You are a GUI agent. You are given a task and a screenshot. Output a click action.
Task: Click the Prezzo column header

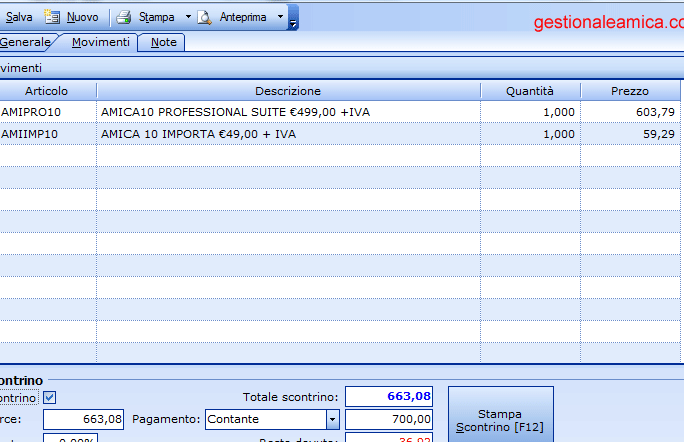coord(629,91)
